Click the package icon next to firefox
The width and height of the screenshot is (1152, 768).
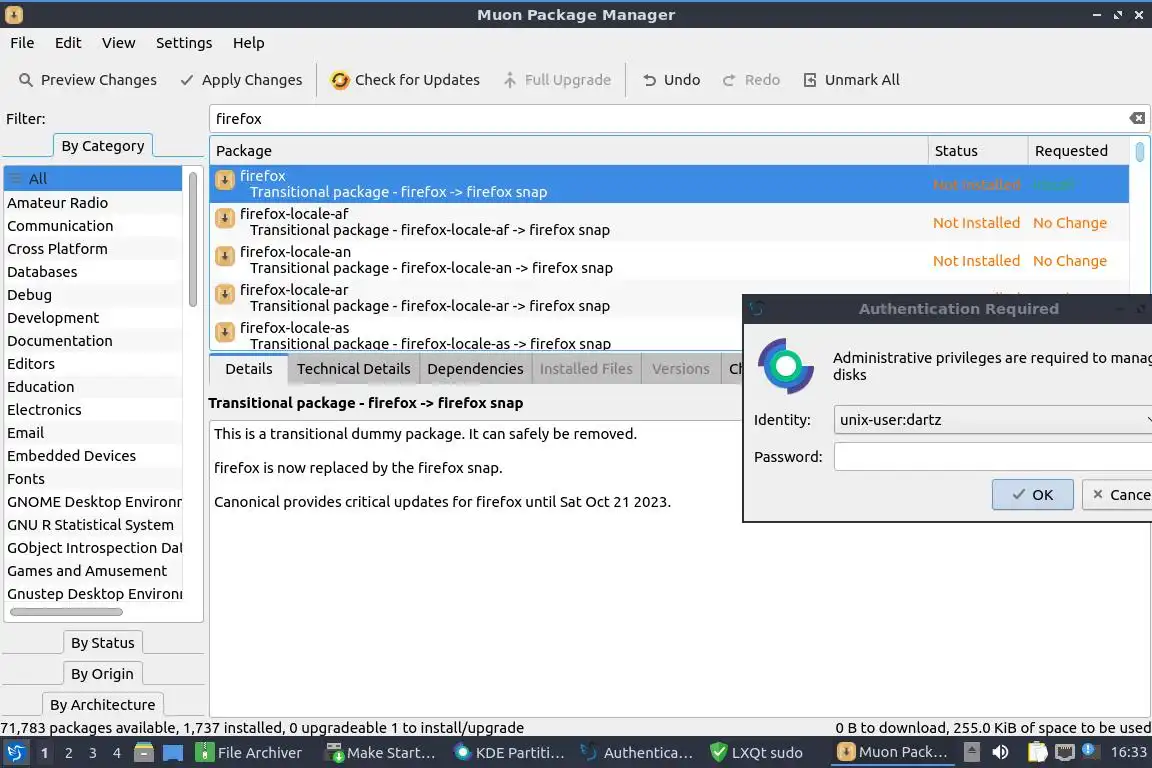click(x=225, y=180)
